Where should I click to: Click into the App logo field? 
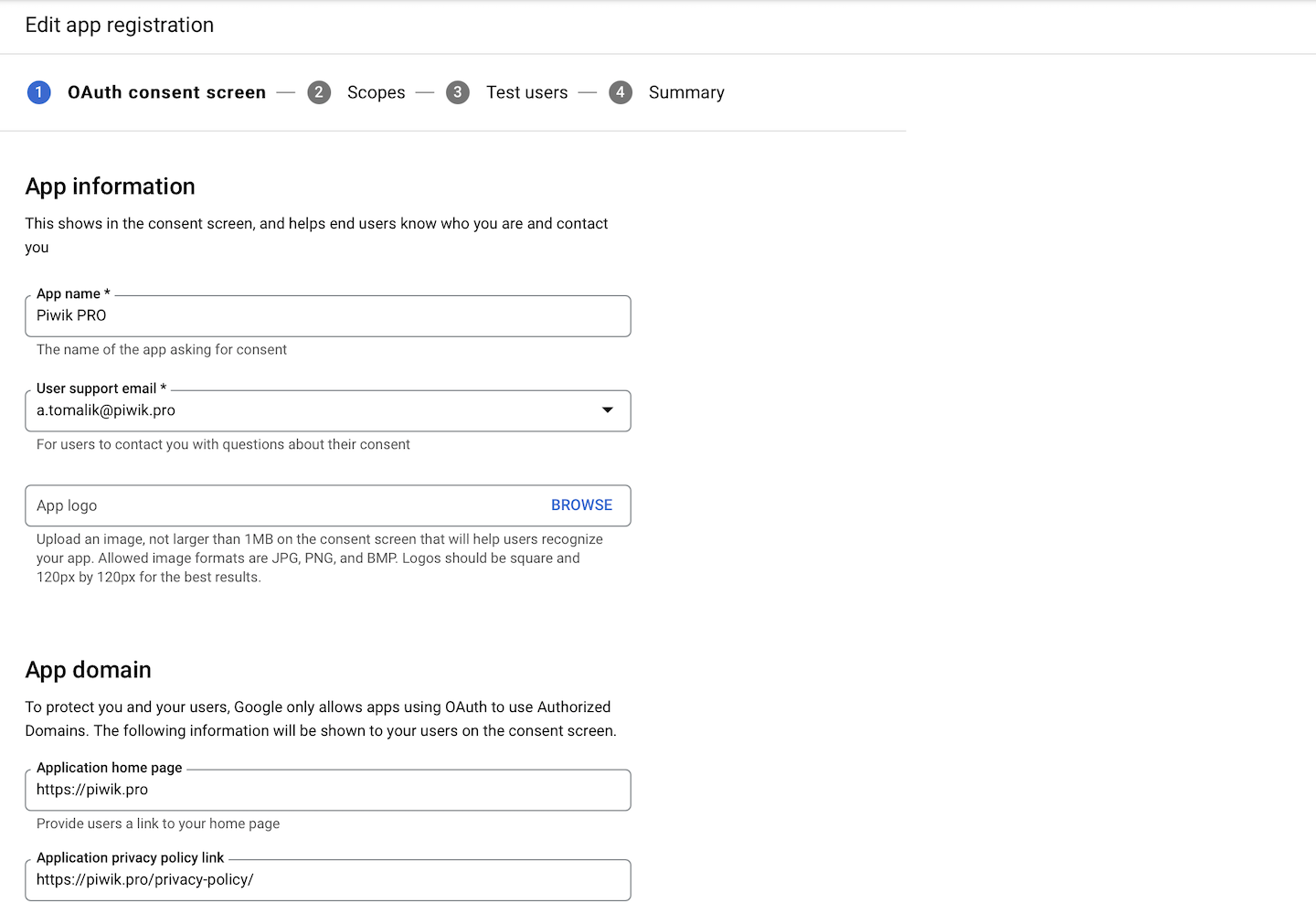point(328,505)
